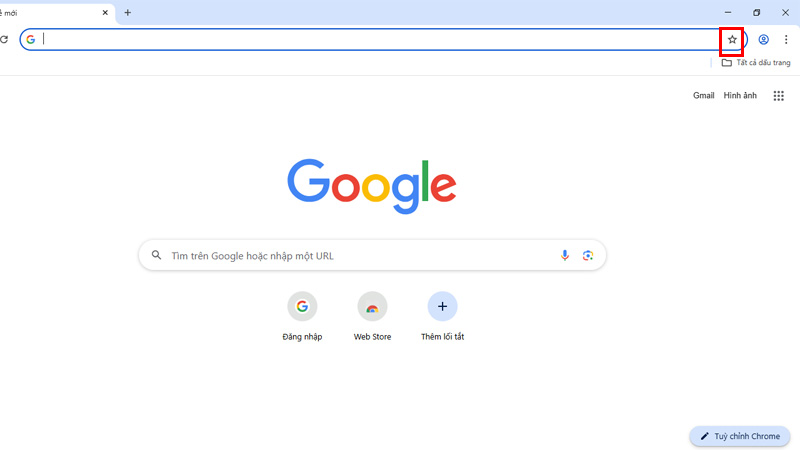Start voice search with microphone icon
Screen dimensions: 800x450
(564, 255)
